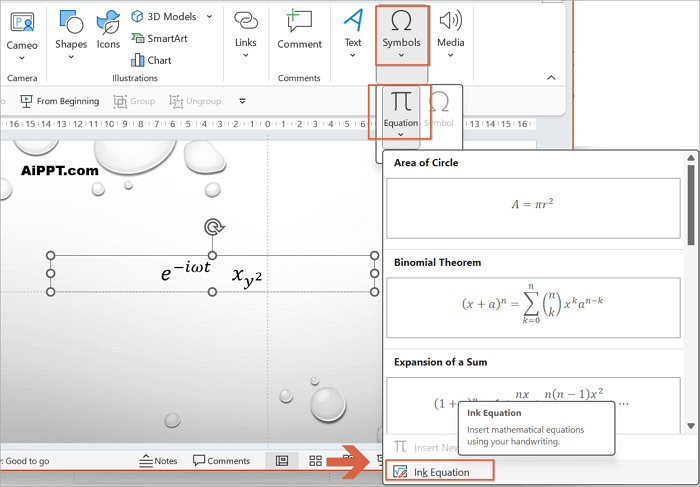The width and height of the screenshot is (700, 487).
Task: Click the rotate handle above the textbox
Action: pyautogui.click(x=212, y=227)
